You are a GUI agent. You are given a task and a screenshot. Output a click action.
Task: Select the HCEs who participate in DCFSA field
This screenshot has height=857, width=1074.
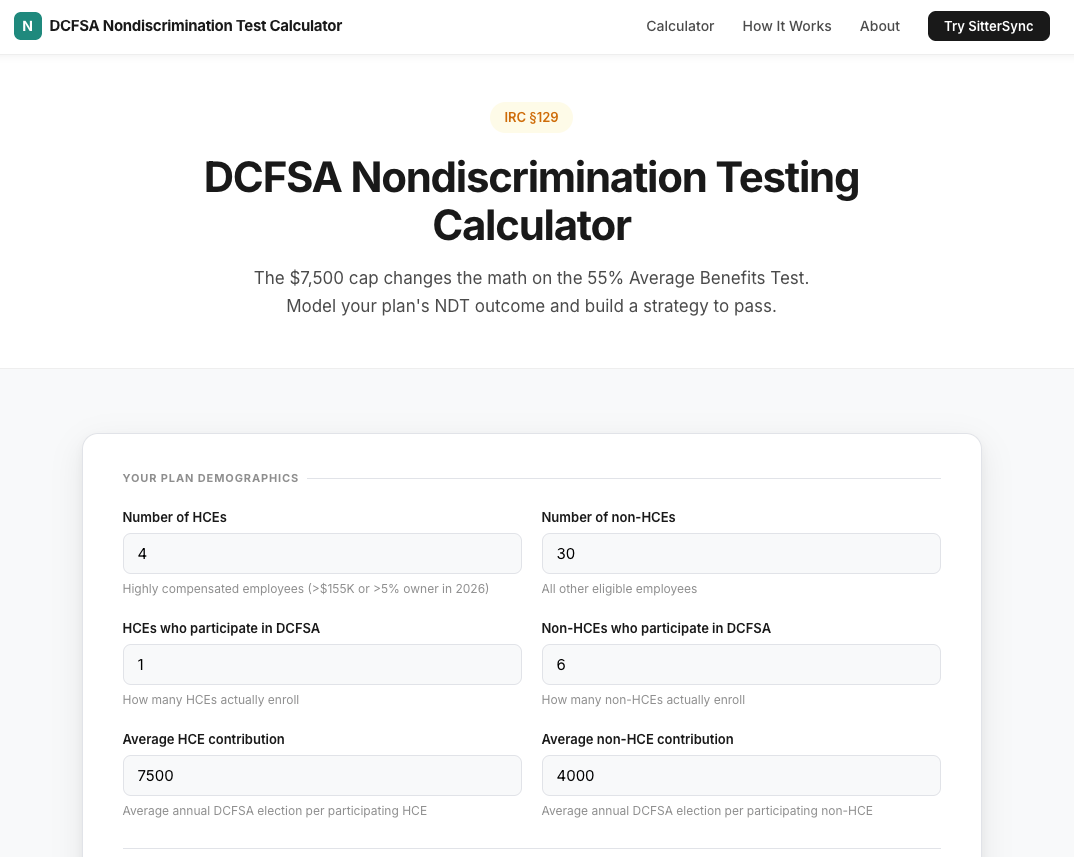[x=321, y=664]
